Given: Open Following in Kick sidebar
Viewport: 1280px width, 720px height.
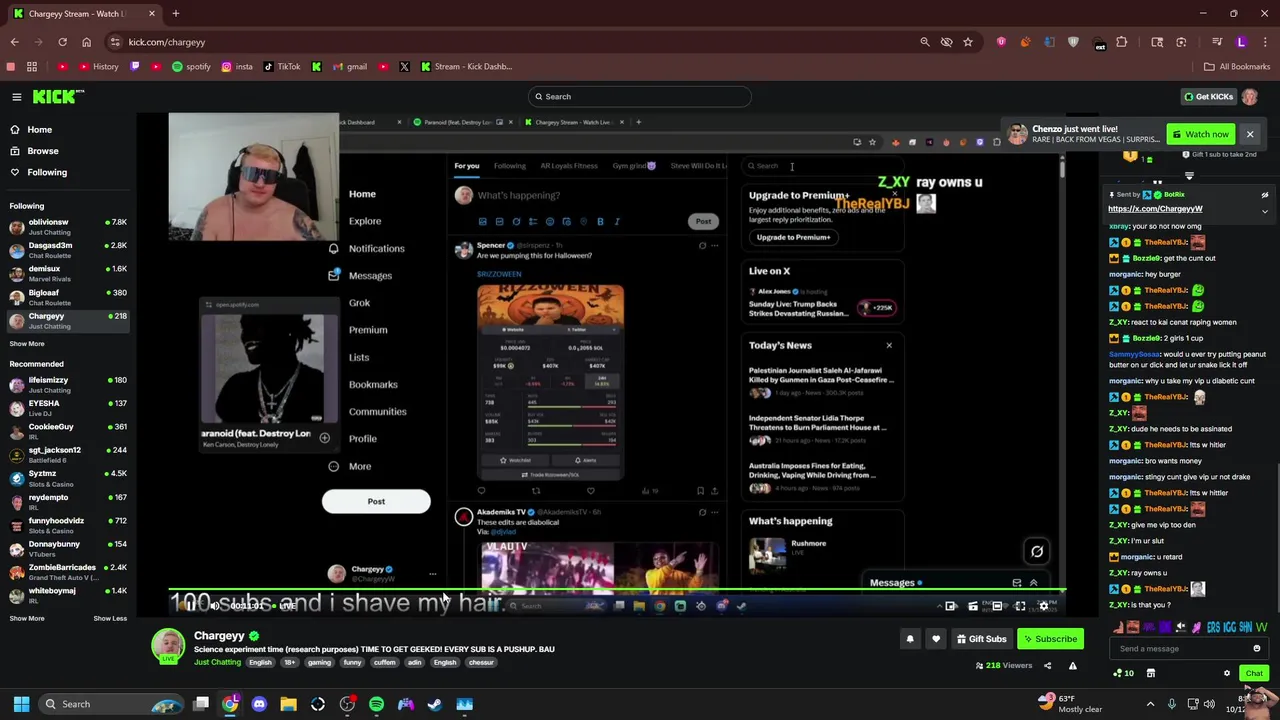Looking at the screenshot, I should point(47,172).
